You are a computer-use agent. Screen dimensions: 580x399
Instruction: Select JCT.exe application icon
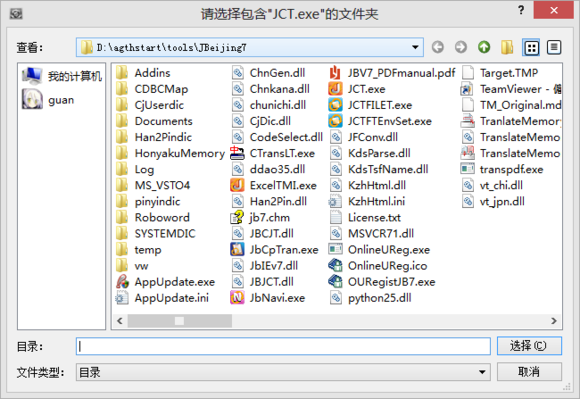(335, 89)
